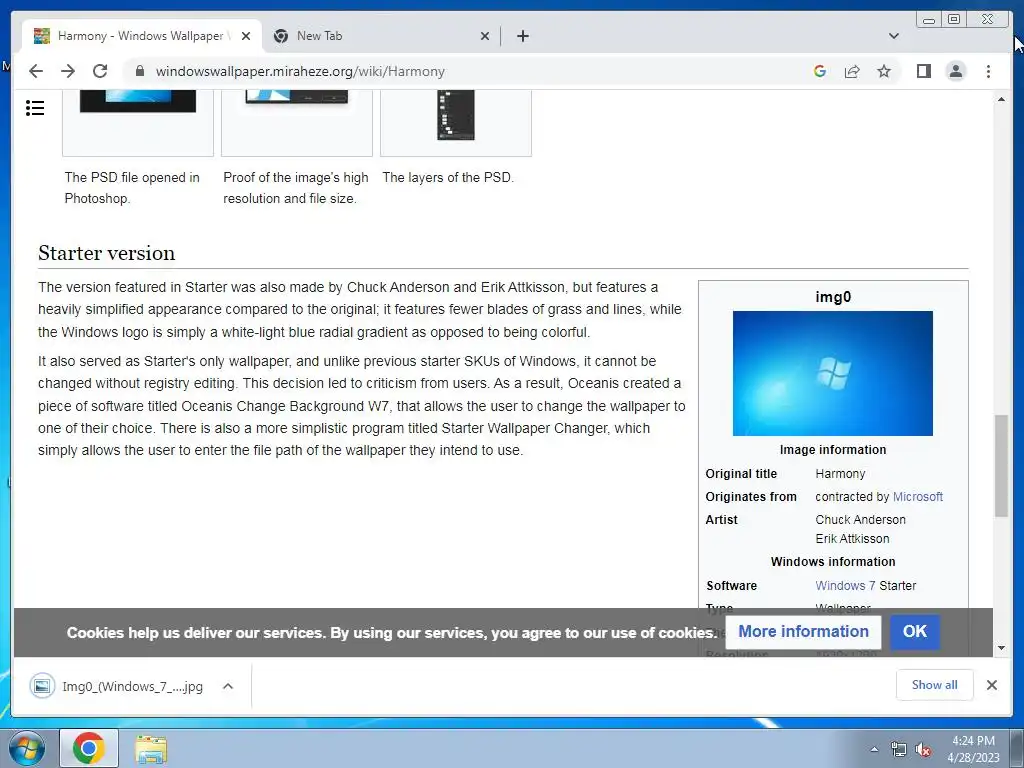Viewport: 1024px width, 768px height.
Task: Click page scrollbar down arrow
Action: pos(1001,648)
